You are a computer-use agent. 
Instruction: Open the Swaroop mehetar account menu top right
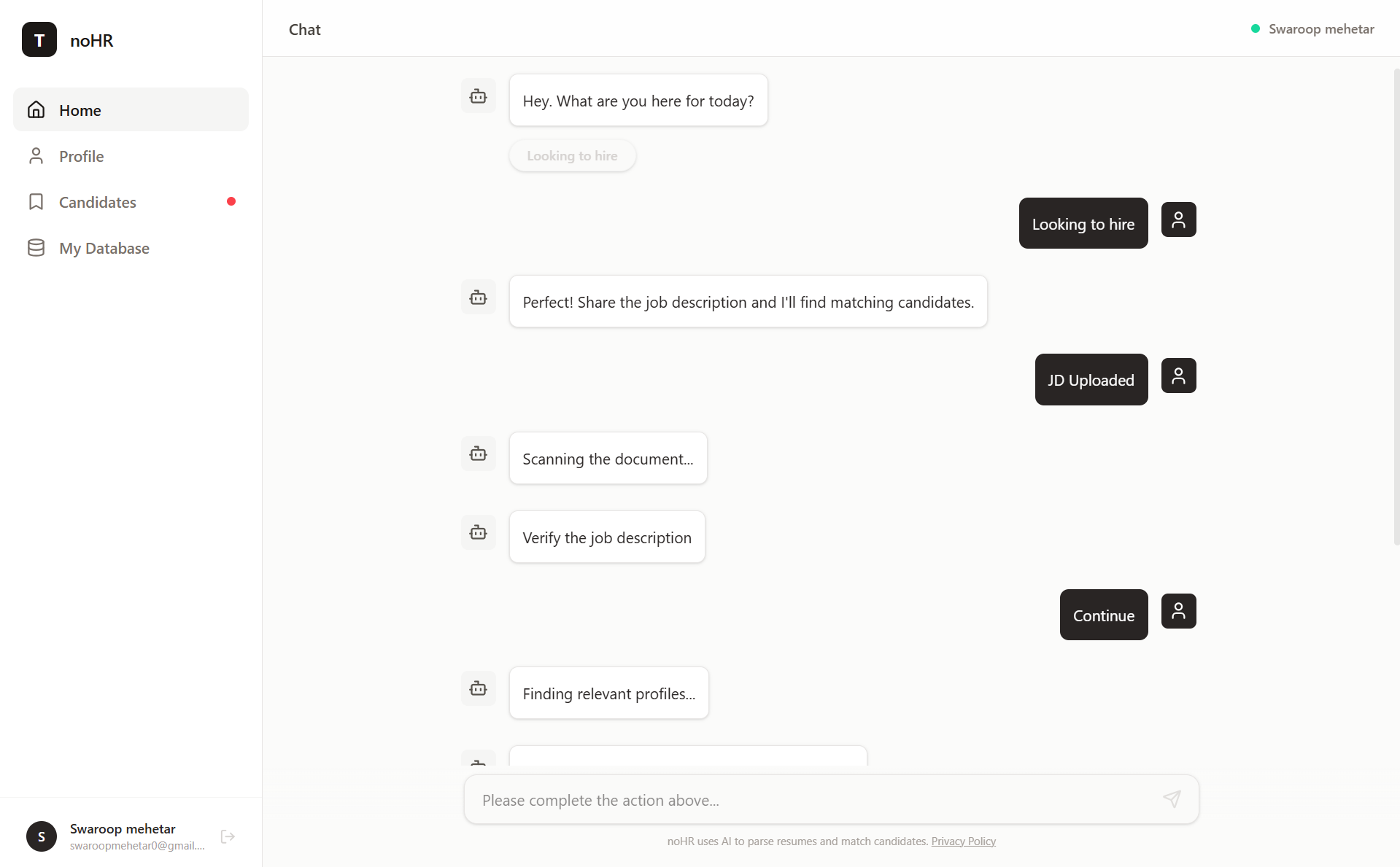click(1320, 28)
